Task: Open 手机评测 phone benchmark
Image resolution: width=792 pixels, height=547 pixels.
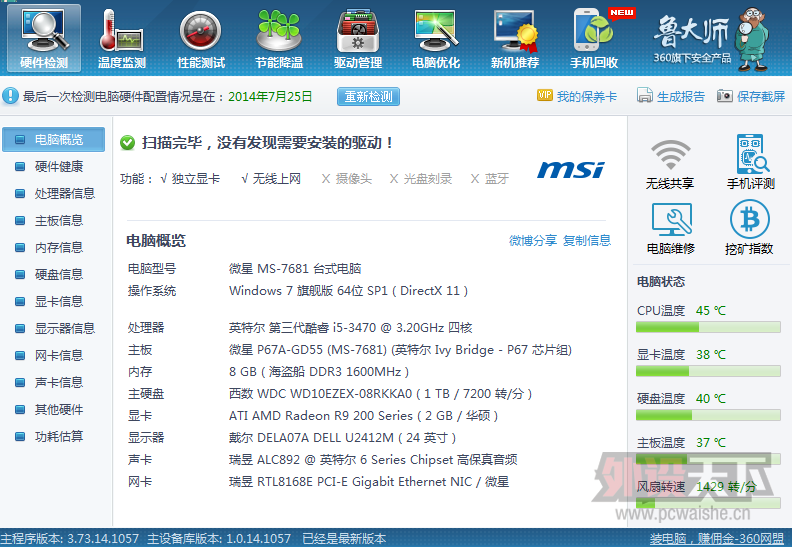Action: [x=751, y=162]
